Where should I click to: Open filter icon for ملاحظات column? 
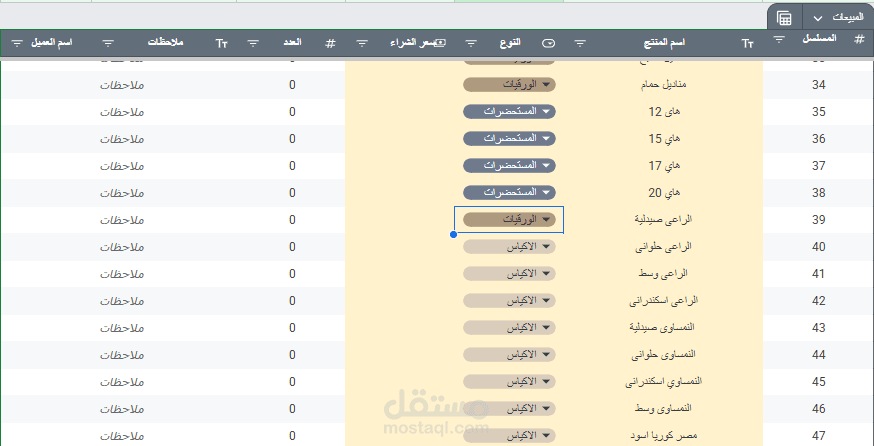[108, 43]
